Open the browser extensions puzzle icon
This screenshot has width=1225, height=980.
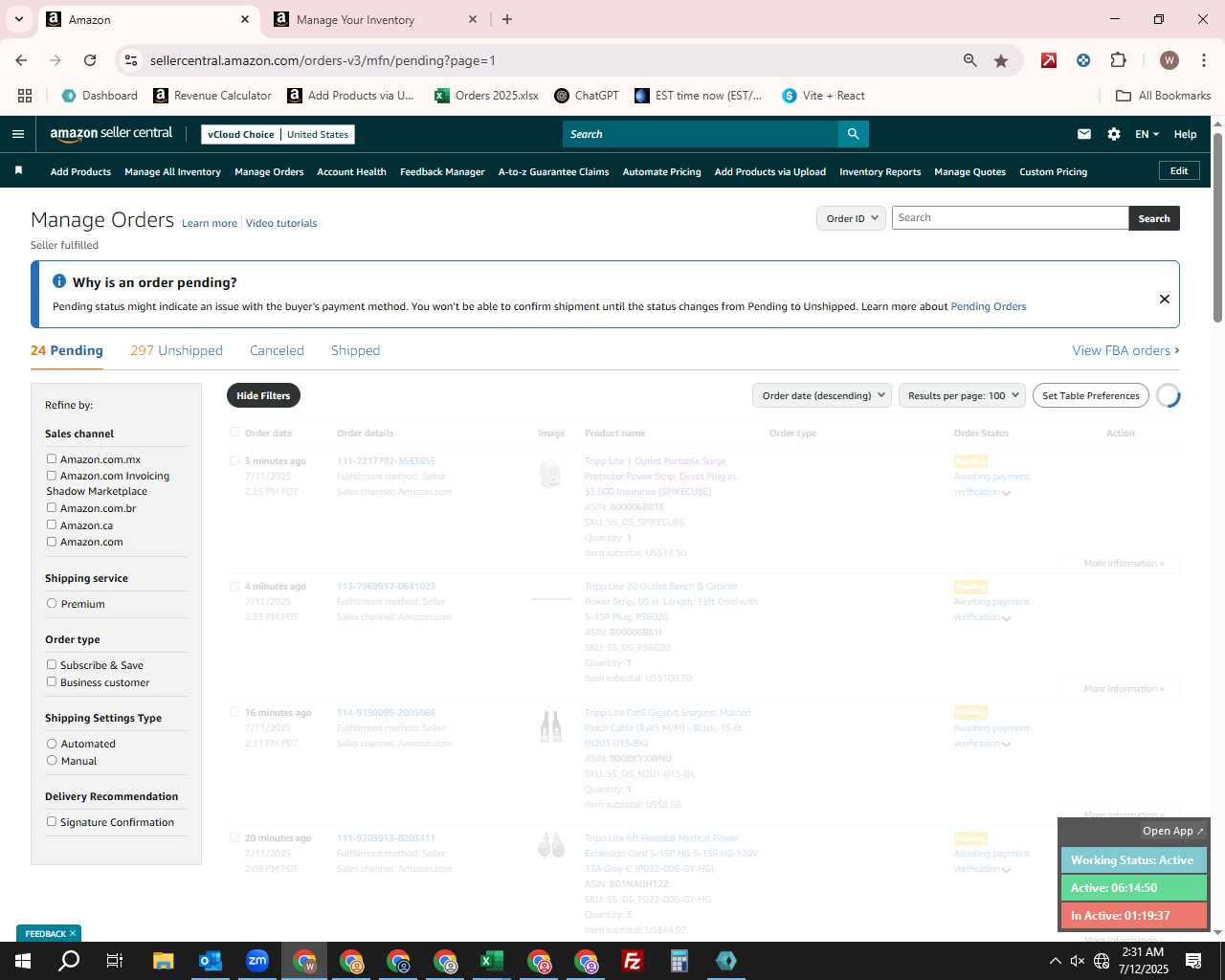[x=1118, y=60]
